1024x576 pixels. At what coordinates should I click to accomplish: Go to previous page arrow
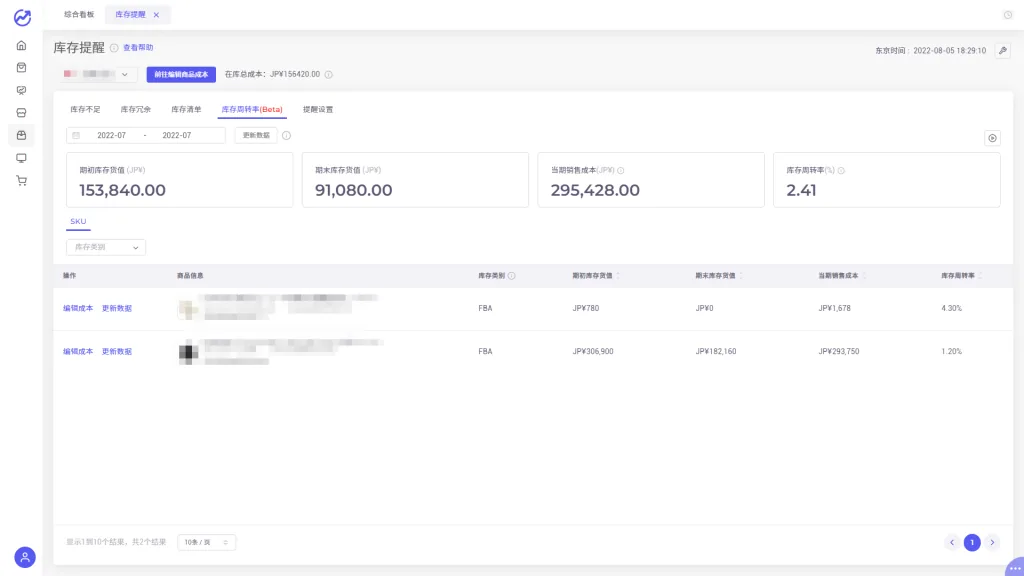[952, 543]
